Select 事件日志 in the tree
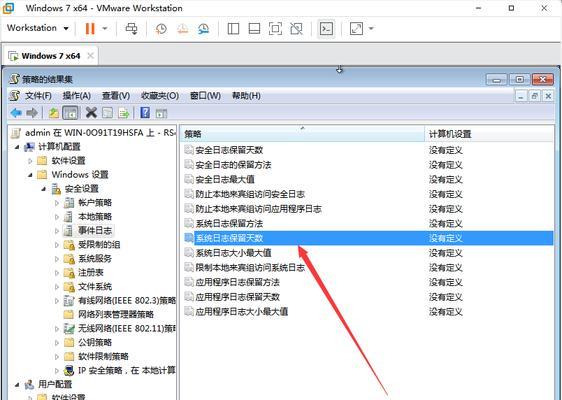 (95, 230)
